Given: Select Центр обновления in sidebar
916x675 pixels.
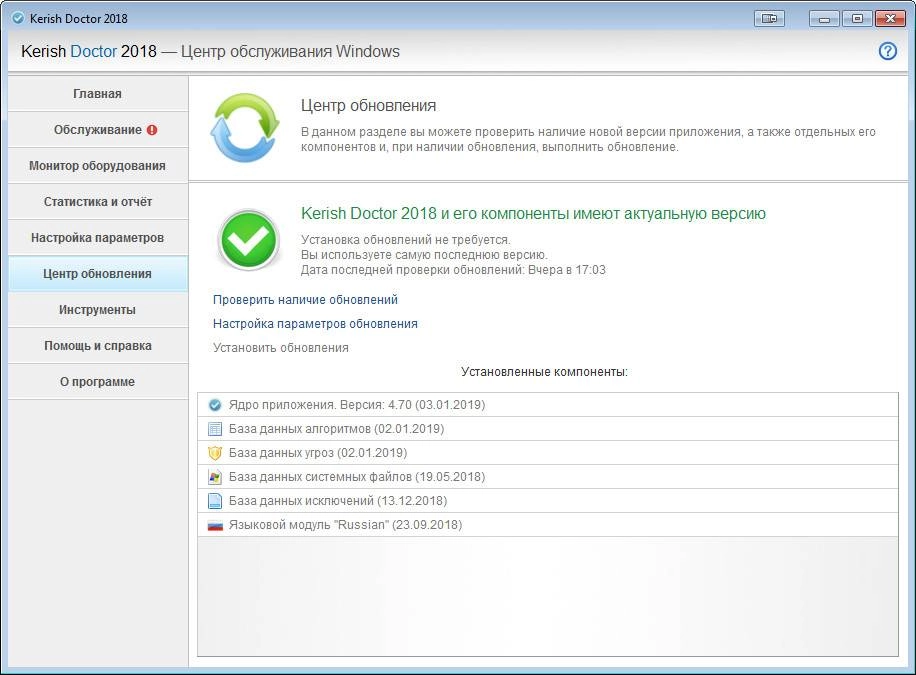Looking at the screenshot, I should pos(98,274).
